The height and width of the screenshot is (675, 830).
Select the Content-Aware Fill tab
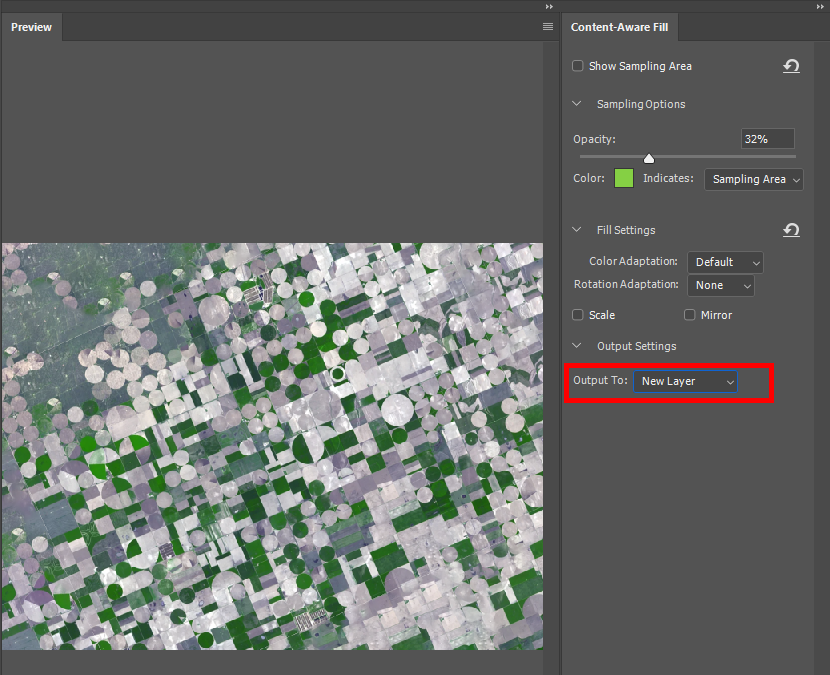[x=619, y=27]
